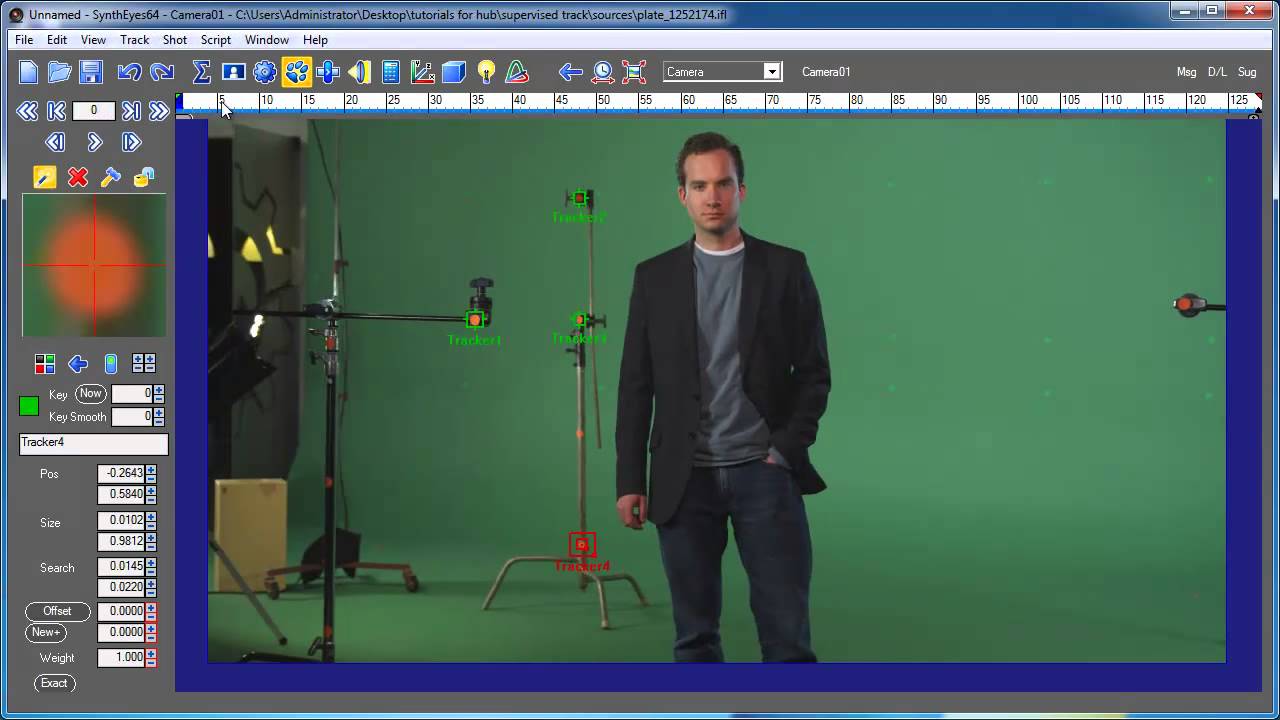Screen dimensions: 1280x720
Task: Click the clock with red arrow icon
Action: tap(603, 72)
